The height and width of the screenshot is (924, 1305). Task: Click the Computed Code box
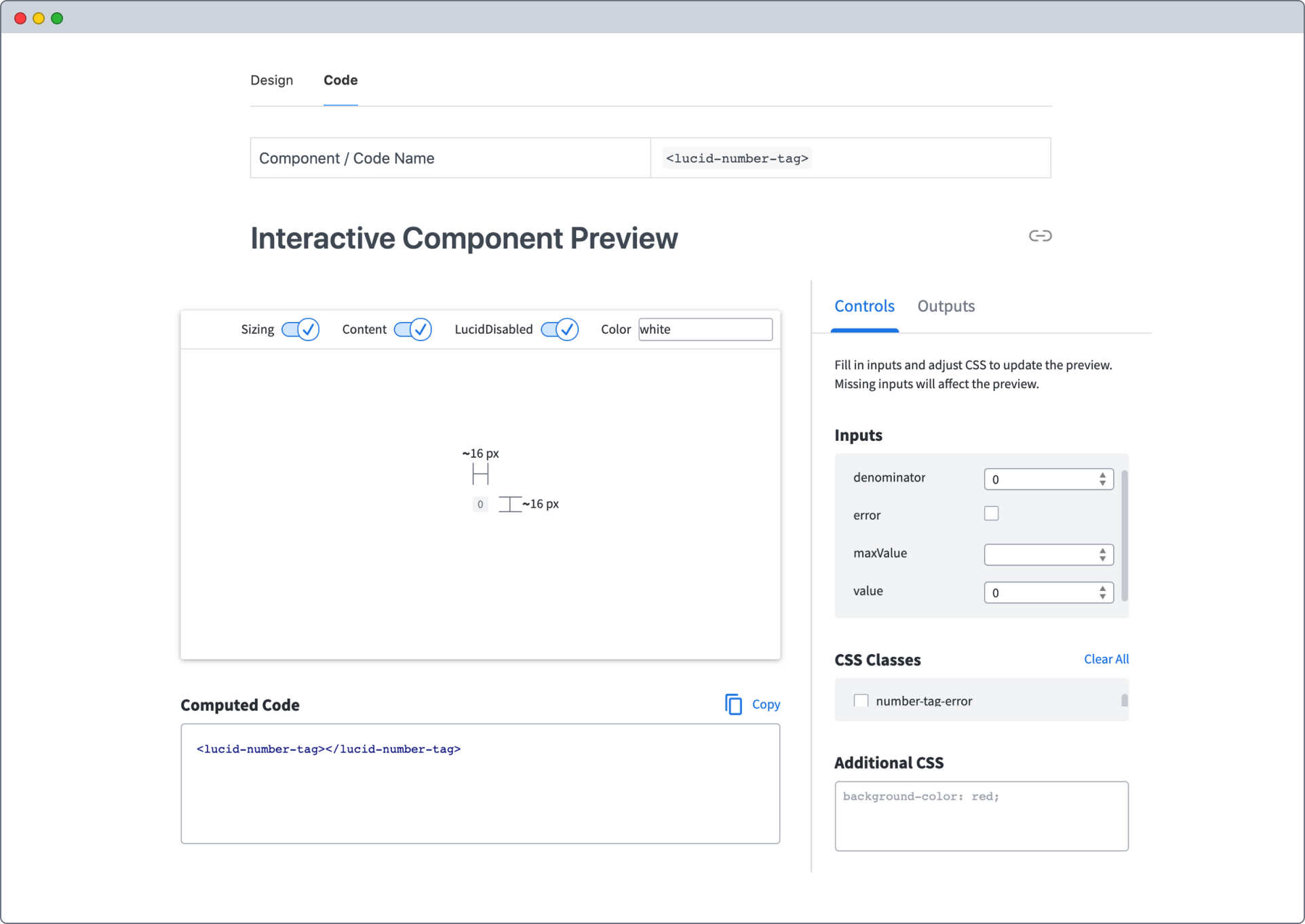click(x=480, y=784)
